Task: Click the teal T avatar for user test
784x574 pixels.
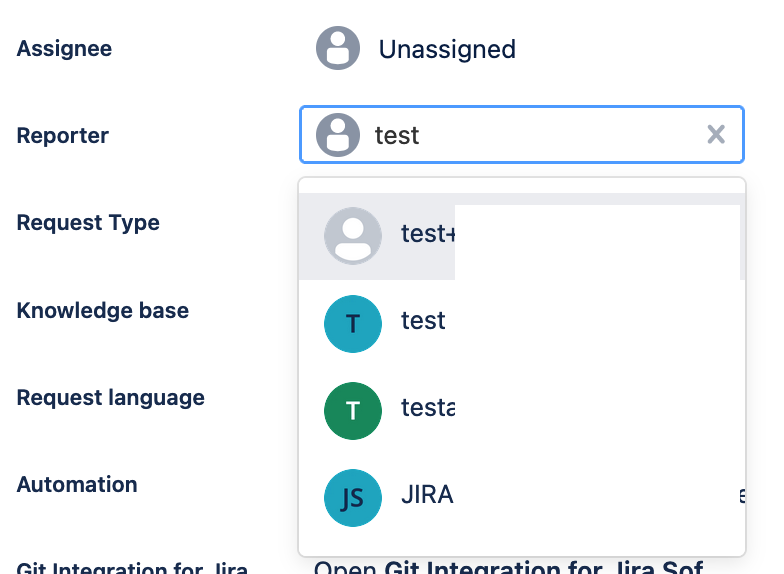Action: pos(353,323)
